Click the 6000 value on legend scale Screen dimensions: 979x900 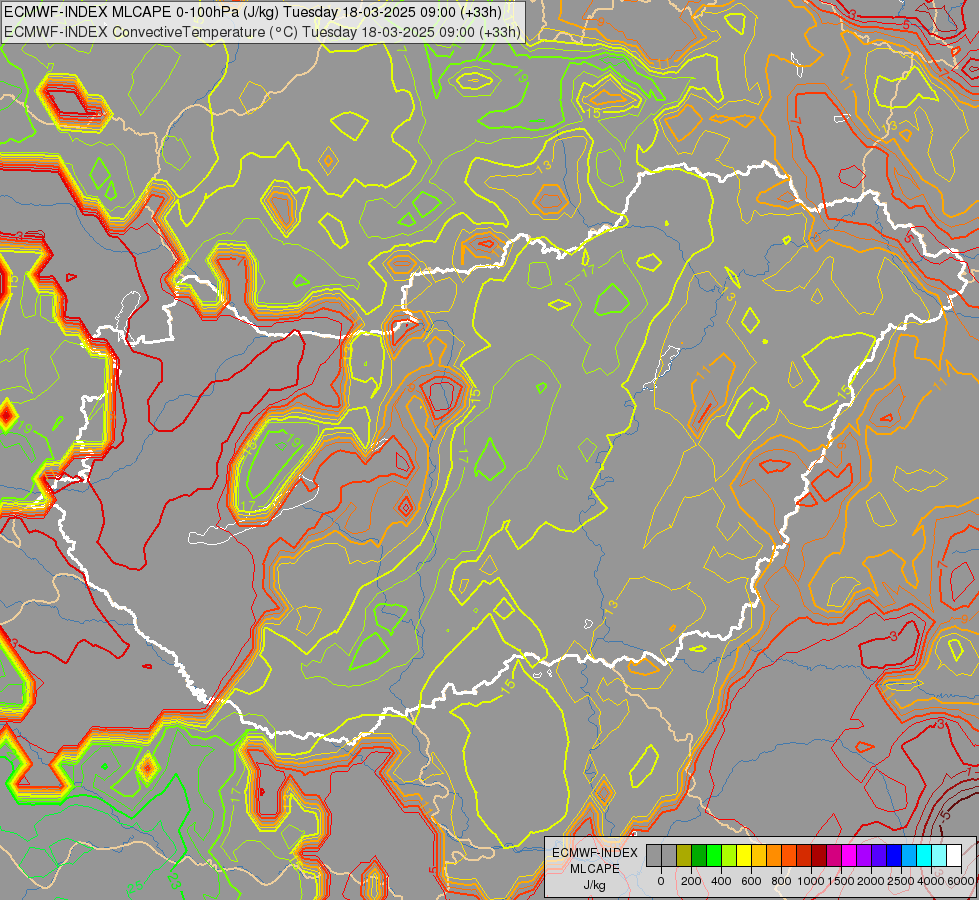click(961, 881)
